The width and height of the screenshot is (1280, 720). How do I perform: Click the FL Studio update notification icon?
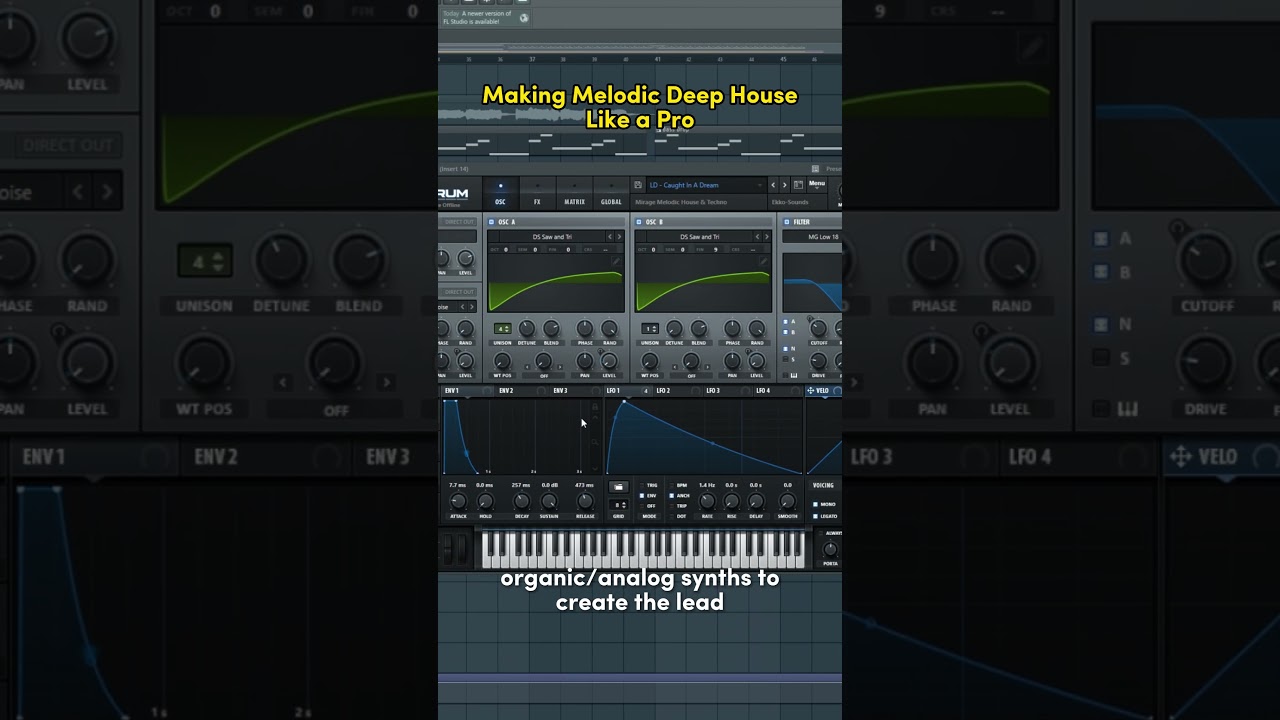point(524,17)
